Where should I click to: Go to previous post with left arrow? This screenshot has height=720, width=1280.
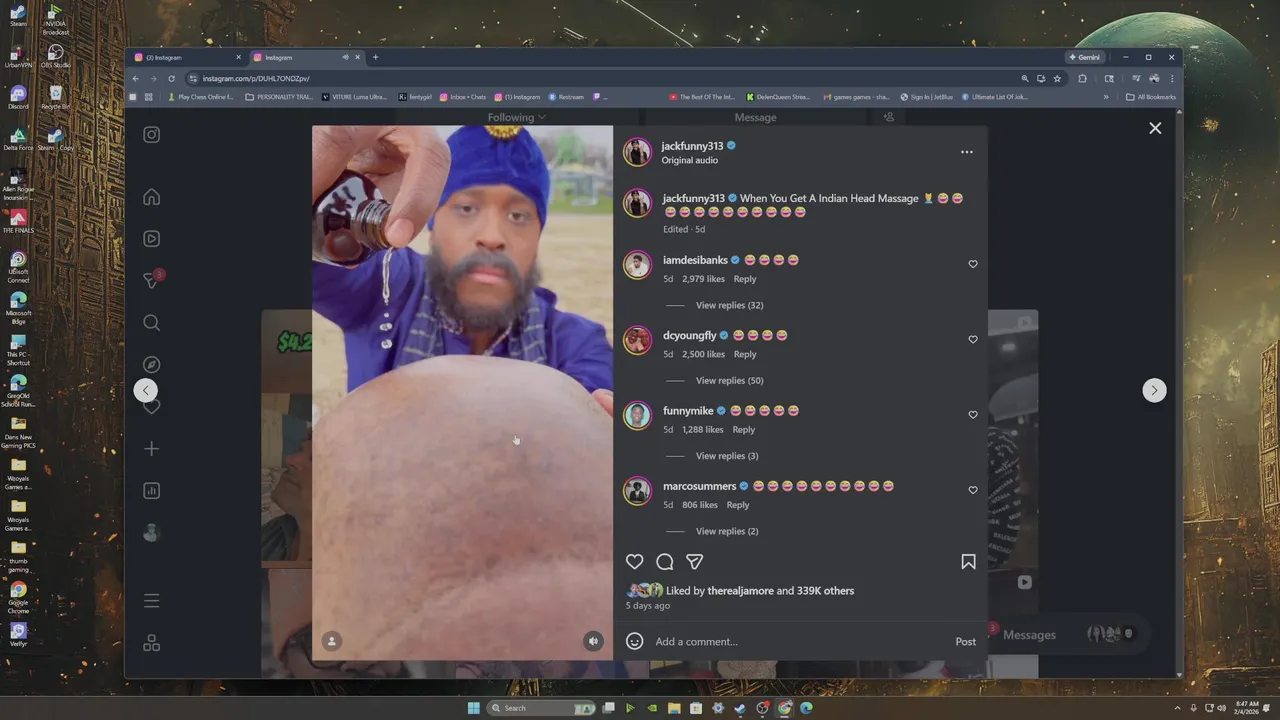146,390
